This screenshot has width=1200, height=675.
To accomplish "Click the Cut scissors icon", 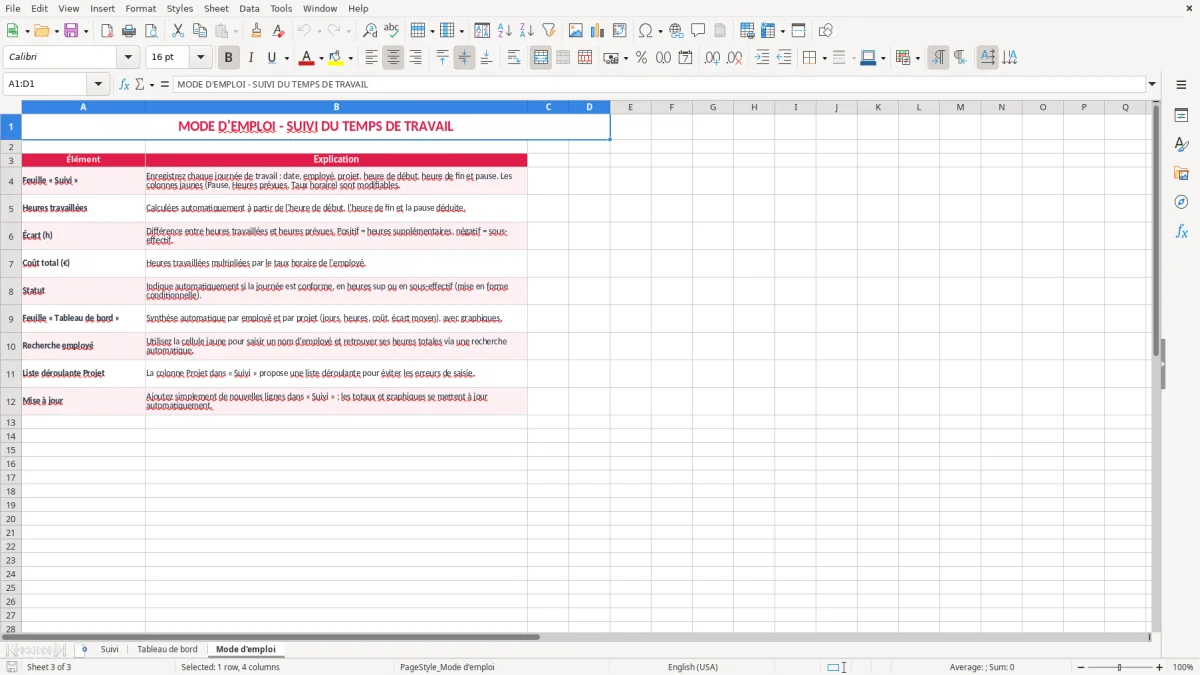I will 178,31.
